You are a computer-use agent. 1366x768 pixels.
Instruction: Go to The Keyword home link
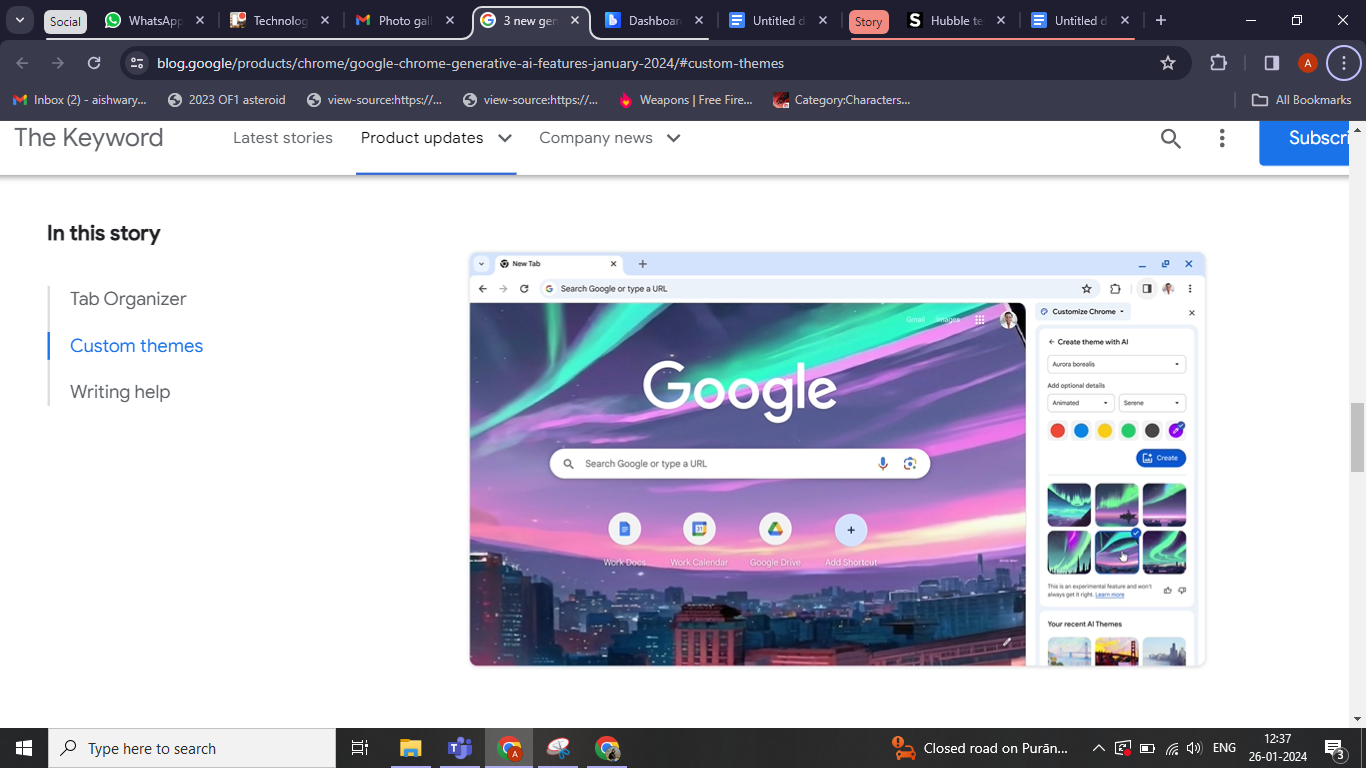(x=89, y=138)
